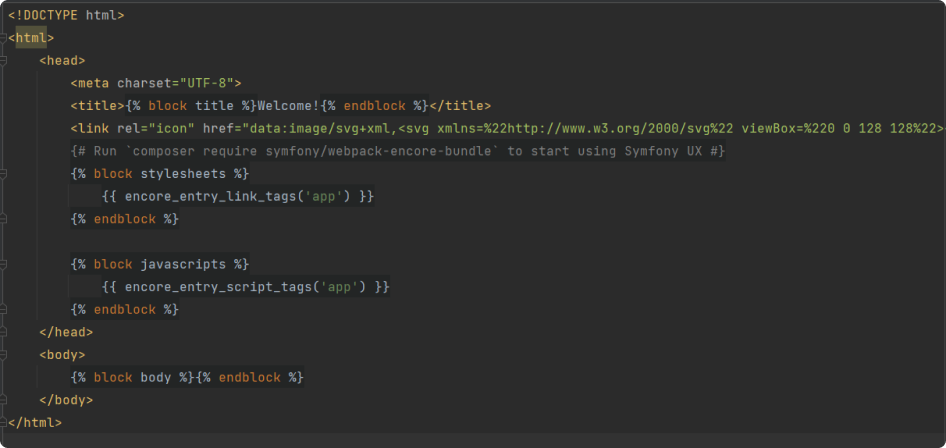Click the closing /head tag
Image resolution: width=946 pixels, height=448 pixels.
coord(66,332)
